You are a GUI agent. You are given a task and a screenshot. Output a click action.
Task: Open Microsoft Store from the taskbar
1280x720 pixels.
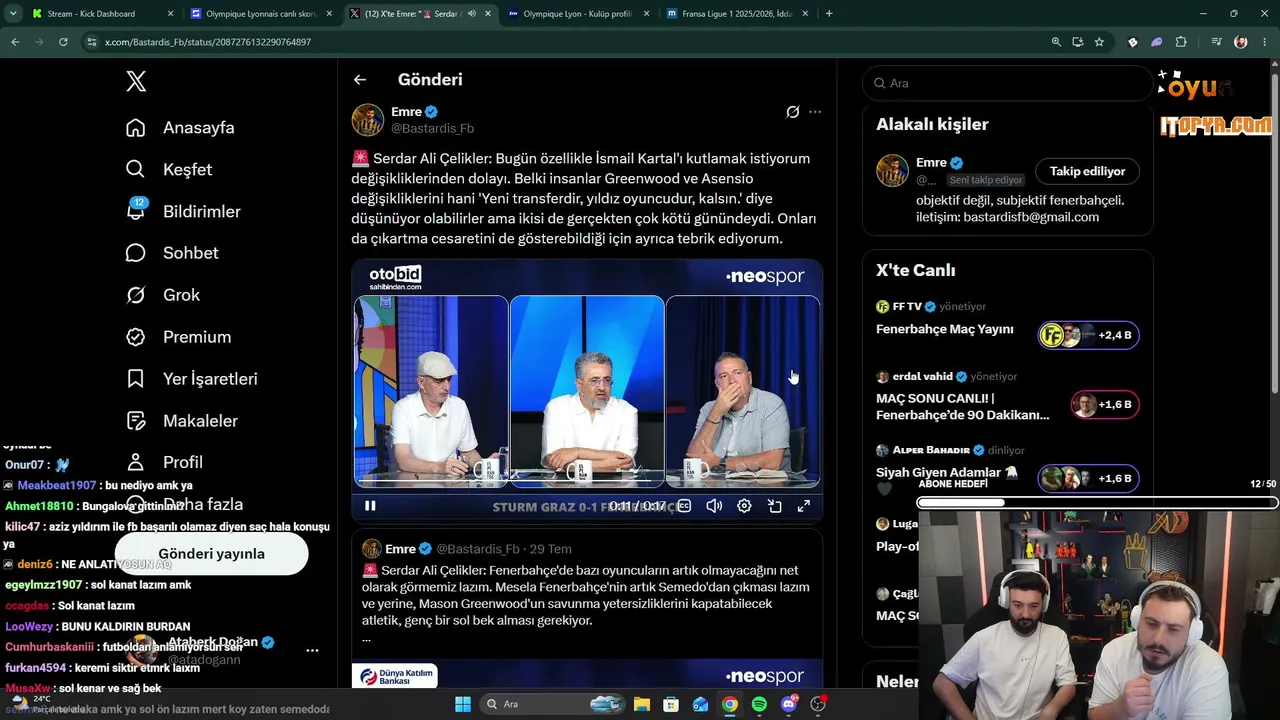coord(671,704)
